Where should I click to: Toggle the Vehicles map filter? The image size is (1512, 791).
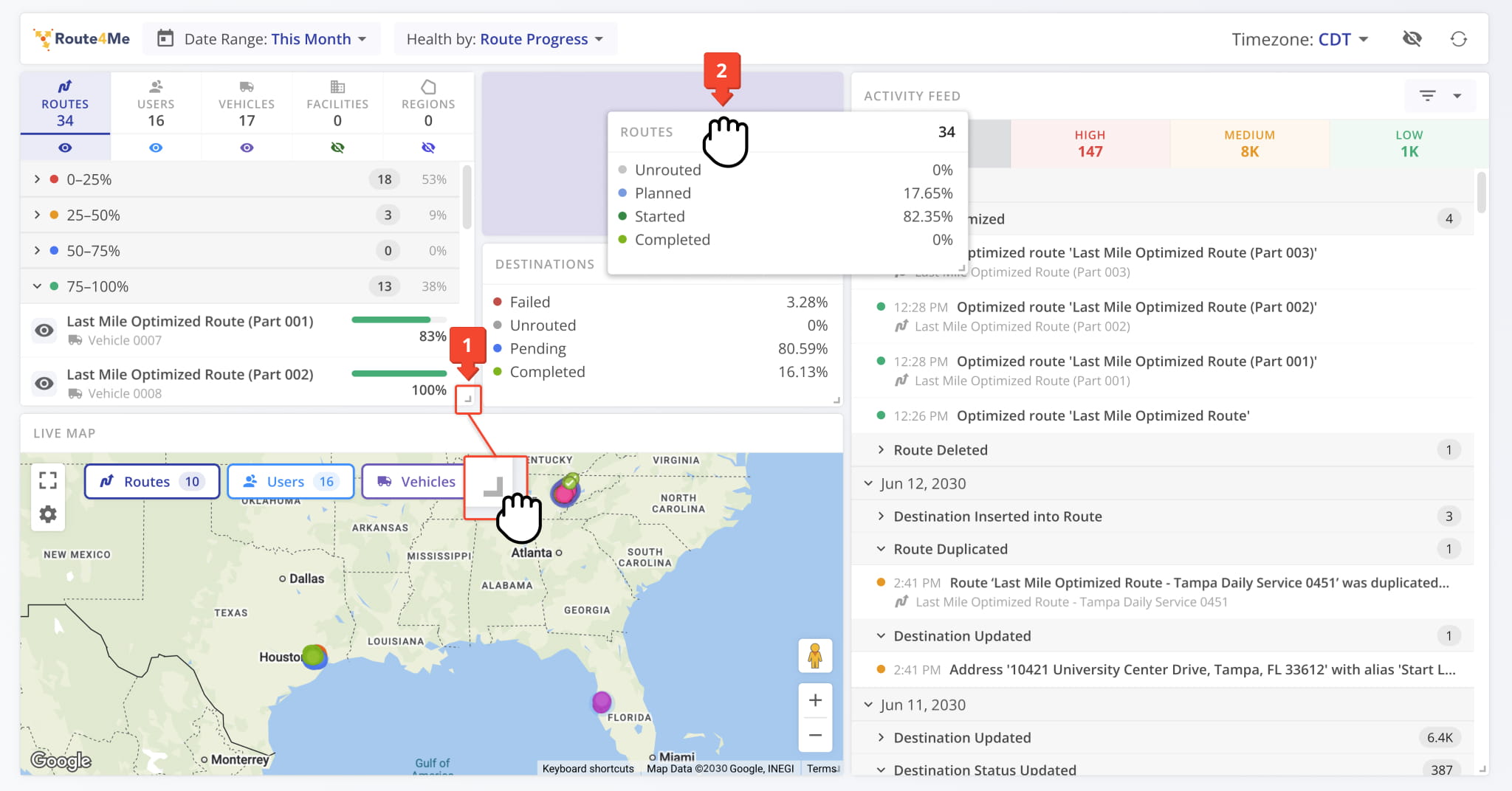click(x=415, y=481)
